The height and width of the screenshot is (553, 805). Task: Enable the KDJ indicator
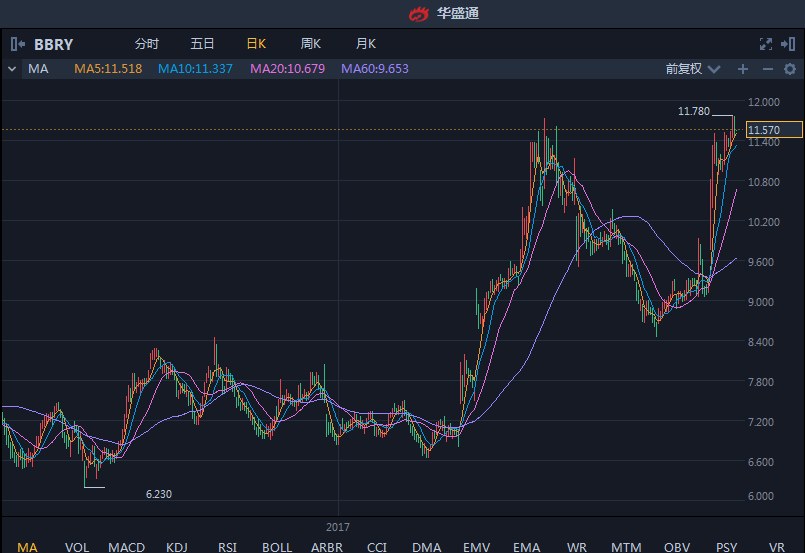[x=177, y=546]
